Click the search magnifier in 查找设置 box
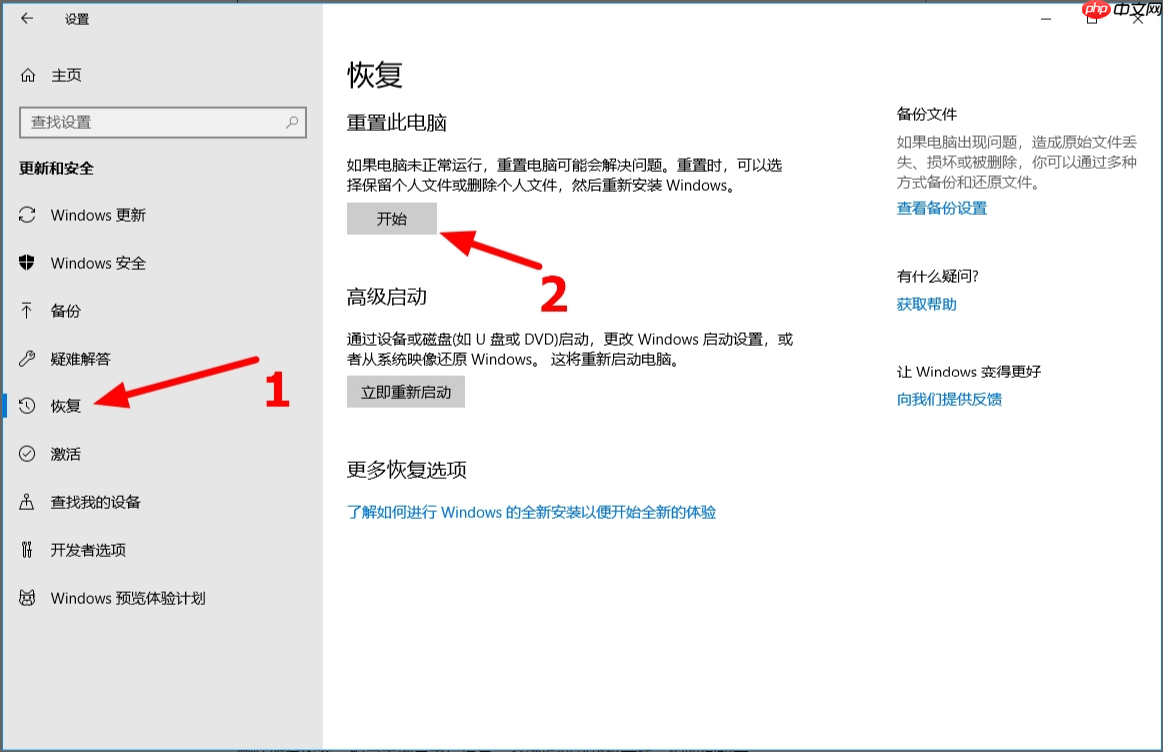Image resolution: width=1163 pixels, height=752 pixels. point(290,122)
